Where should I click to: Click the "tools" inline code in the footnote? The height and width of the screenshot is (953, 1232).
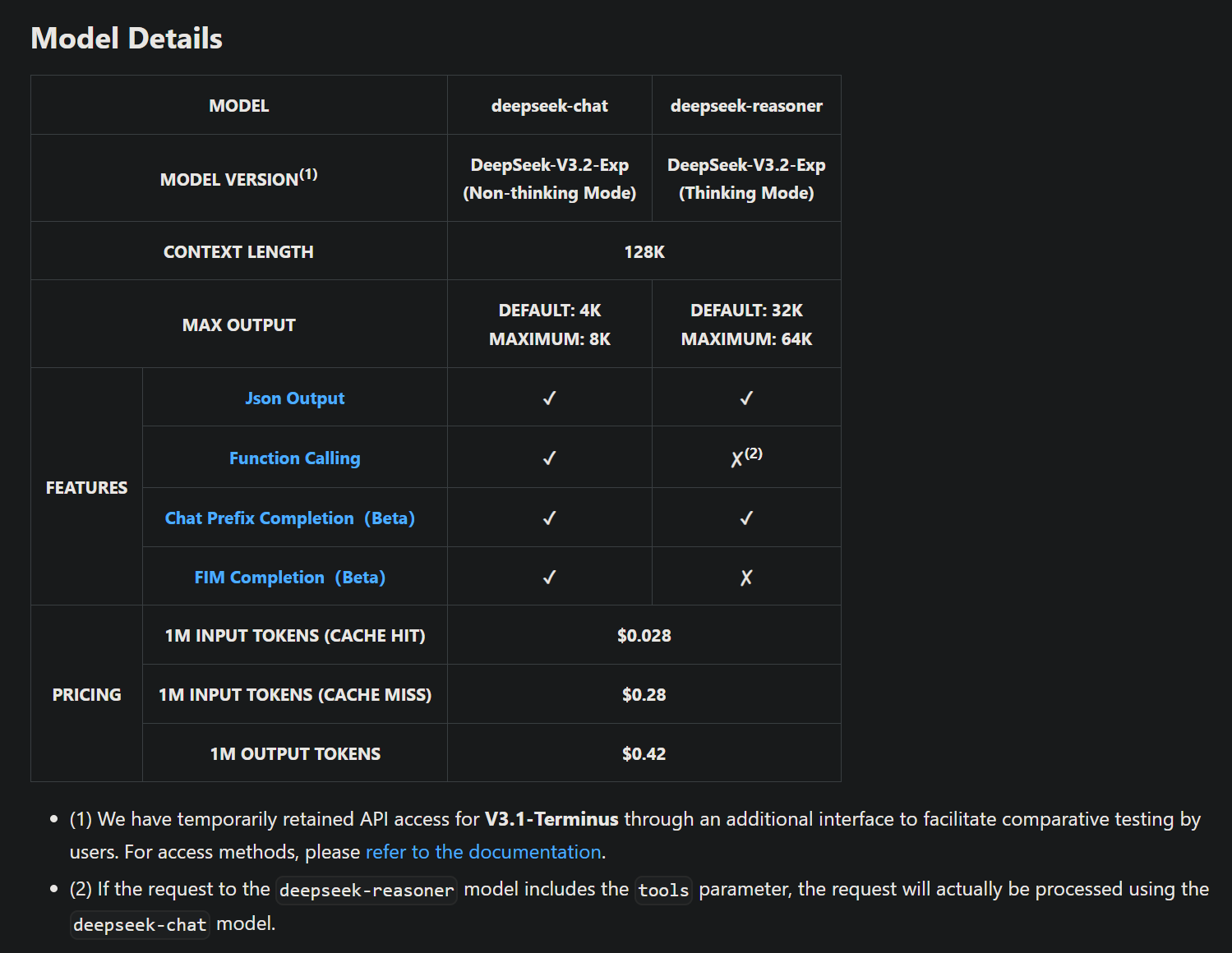663,891
